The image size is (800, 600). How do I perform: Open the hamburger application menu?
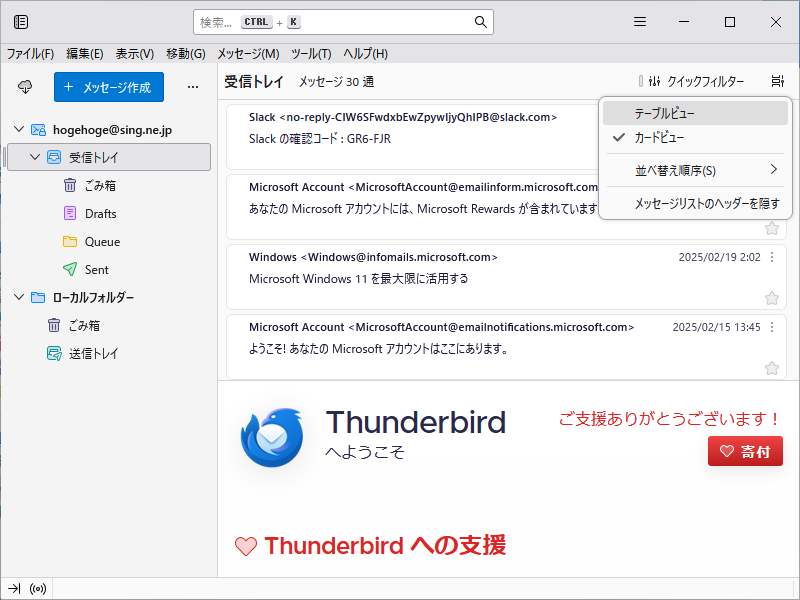(640, 22)
